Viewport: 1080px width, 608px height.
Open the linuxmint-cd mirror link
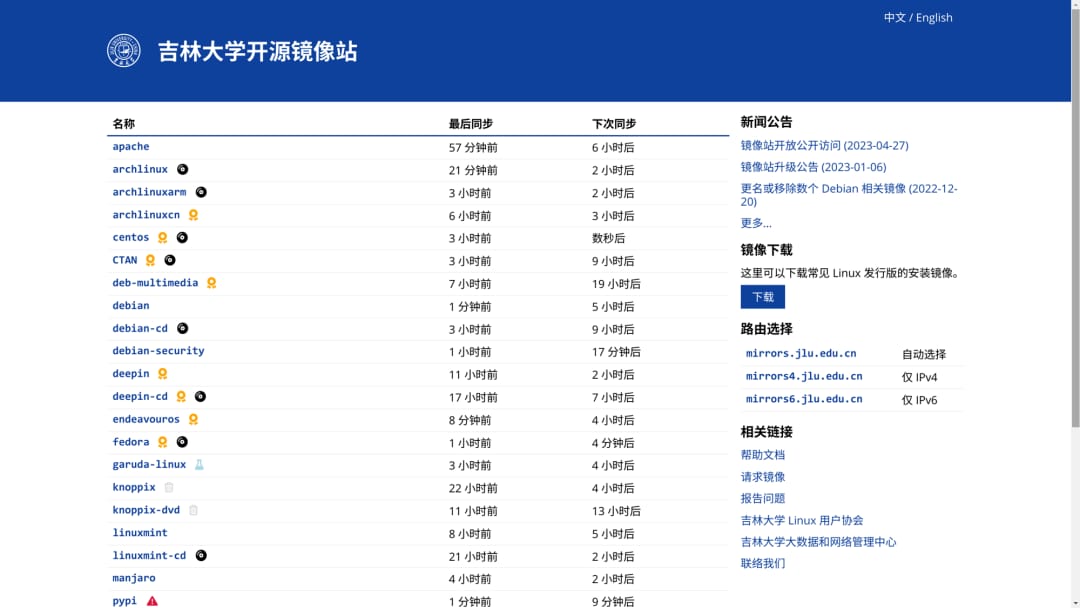[149, 556]
